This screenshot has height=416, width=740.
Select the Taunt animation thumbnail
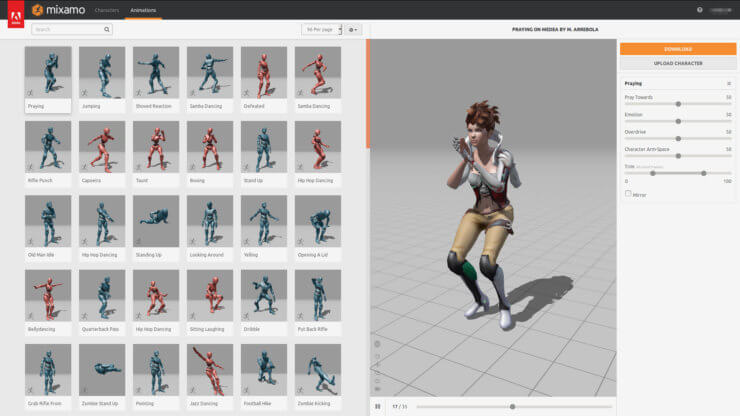[x=156, y=147]
